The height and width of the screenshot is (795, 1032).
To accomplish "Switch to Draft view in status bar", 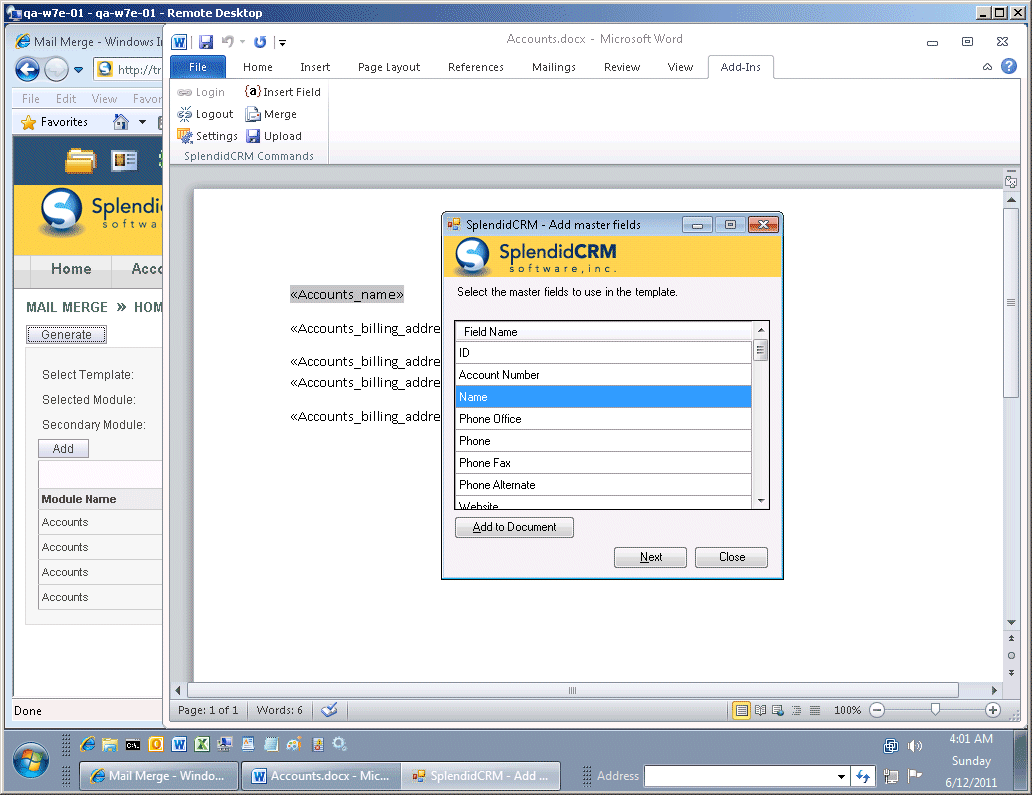I will [x=815, y=710].
